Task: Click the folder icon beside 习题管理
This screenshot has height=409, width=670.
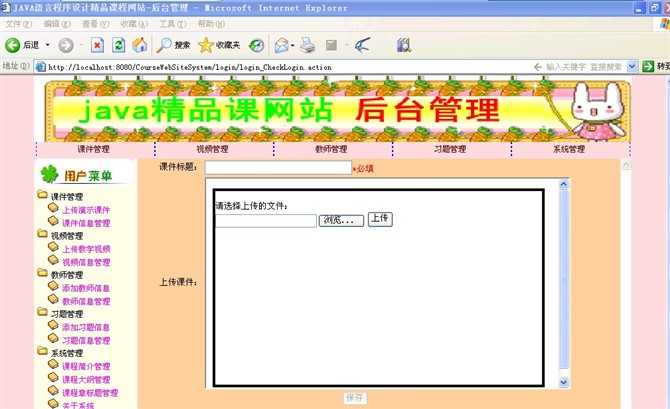Action: [x=42, y=312]
